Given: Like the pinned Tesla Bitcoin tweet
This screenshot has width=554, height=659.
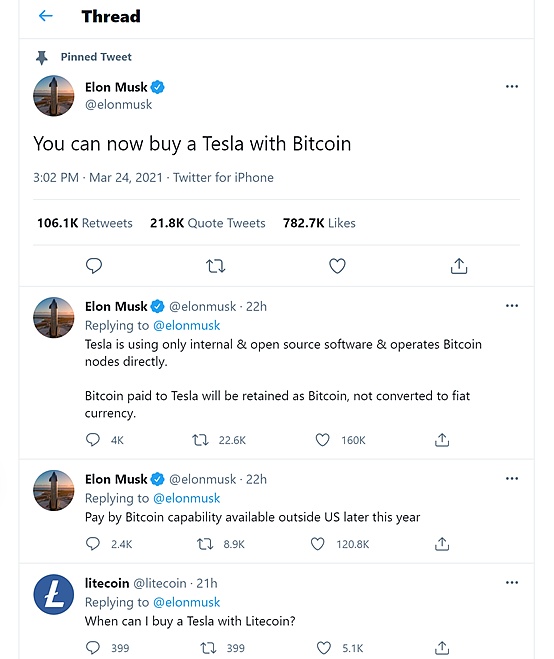Looking at the screenshot, I should 337,266.
